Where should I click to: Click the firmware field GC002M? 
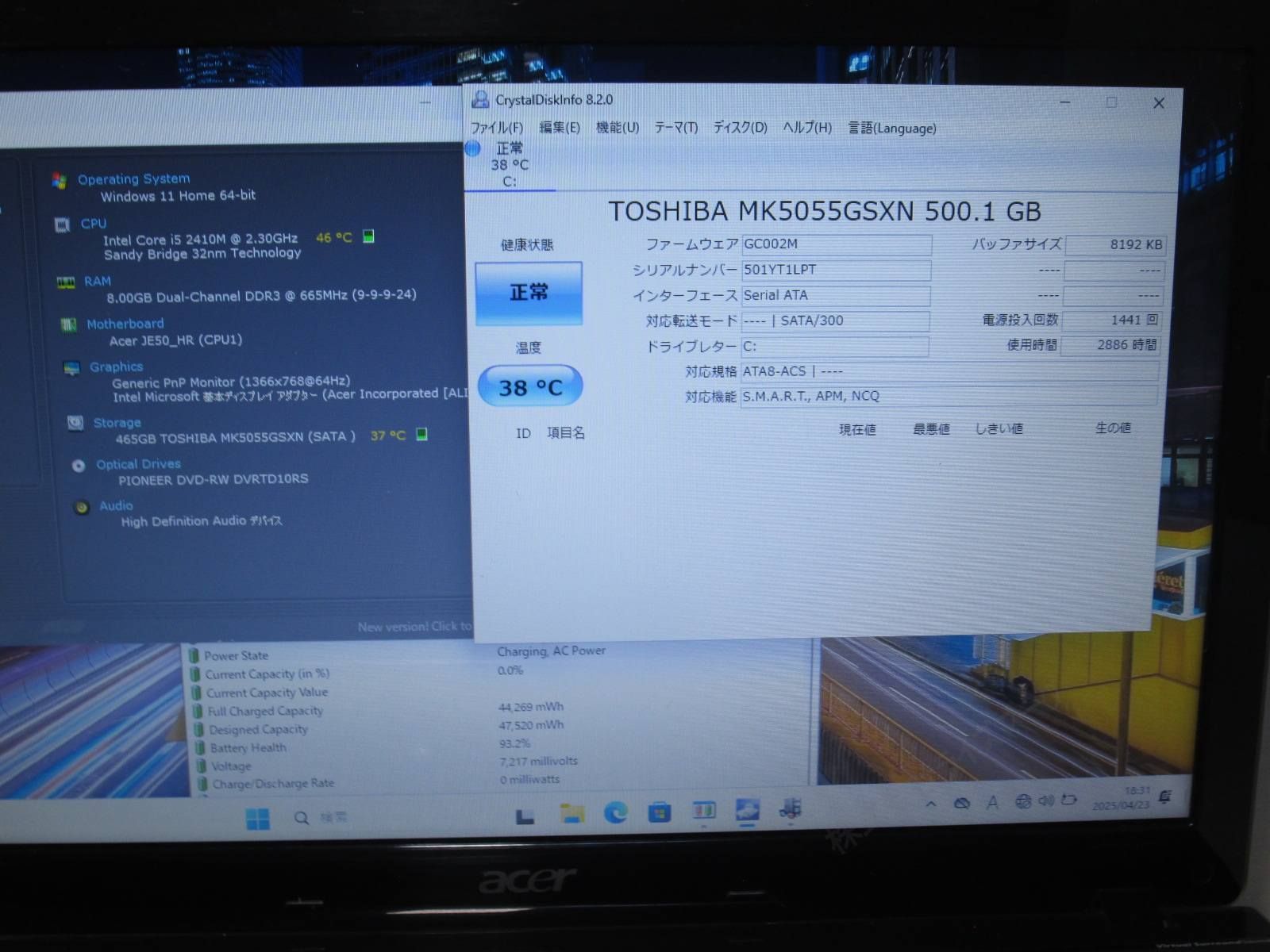836,244
